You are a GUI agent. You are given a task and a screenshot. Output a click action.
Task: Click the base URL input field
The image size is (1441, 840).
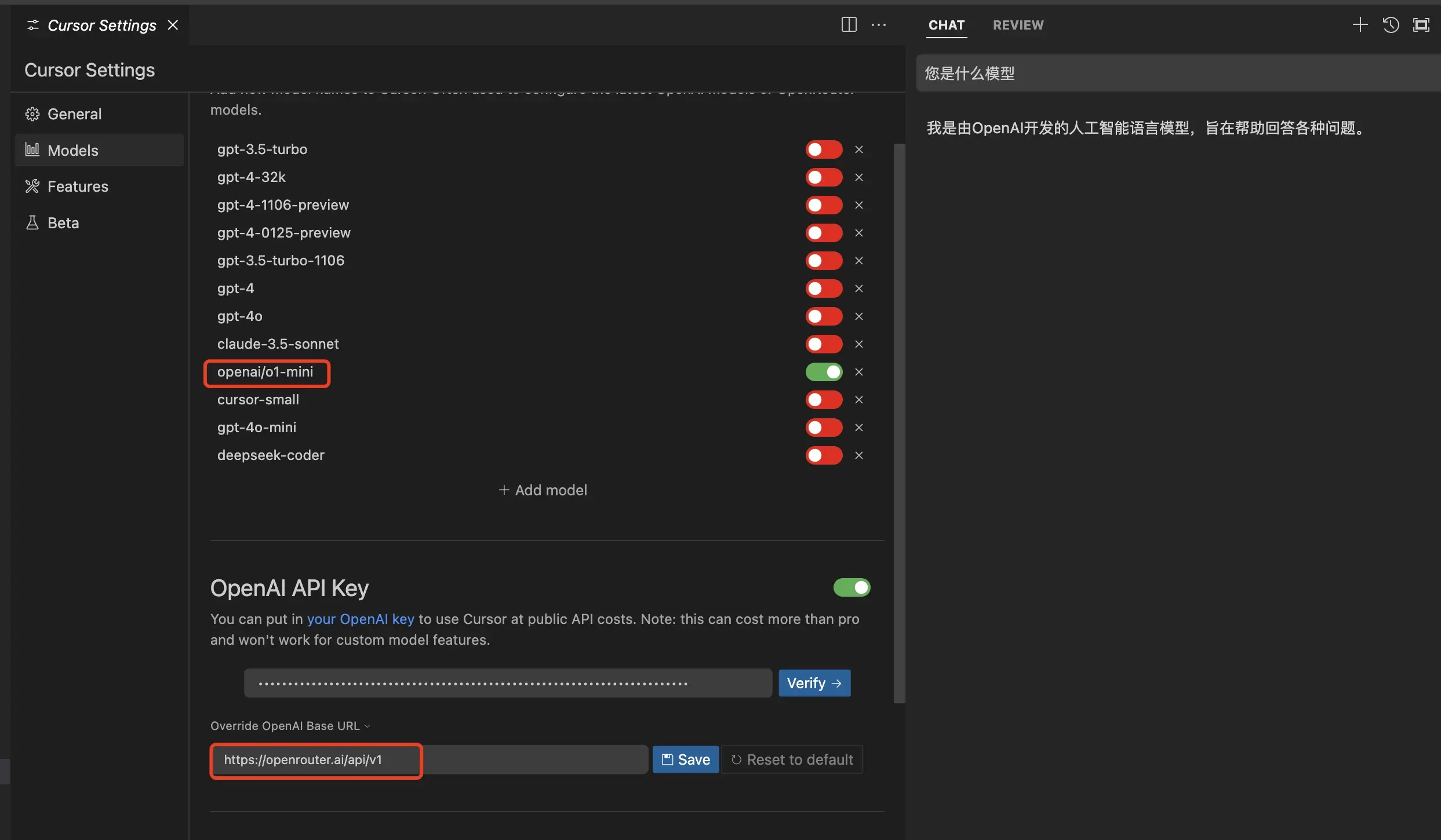pyautogui.click(x=430, y=759)
